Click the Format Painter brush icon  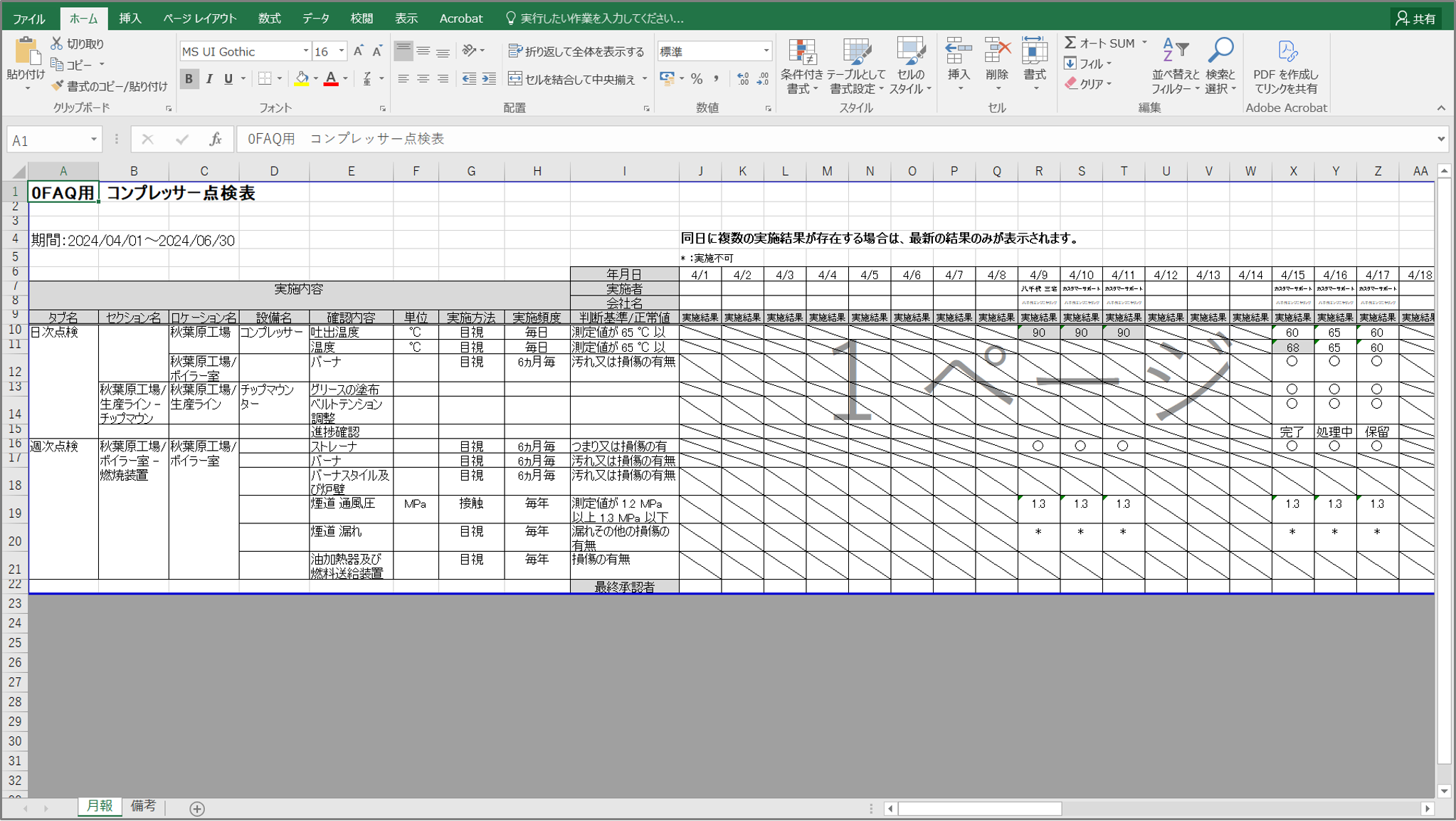tap(58, 86)
